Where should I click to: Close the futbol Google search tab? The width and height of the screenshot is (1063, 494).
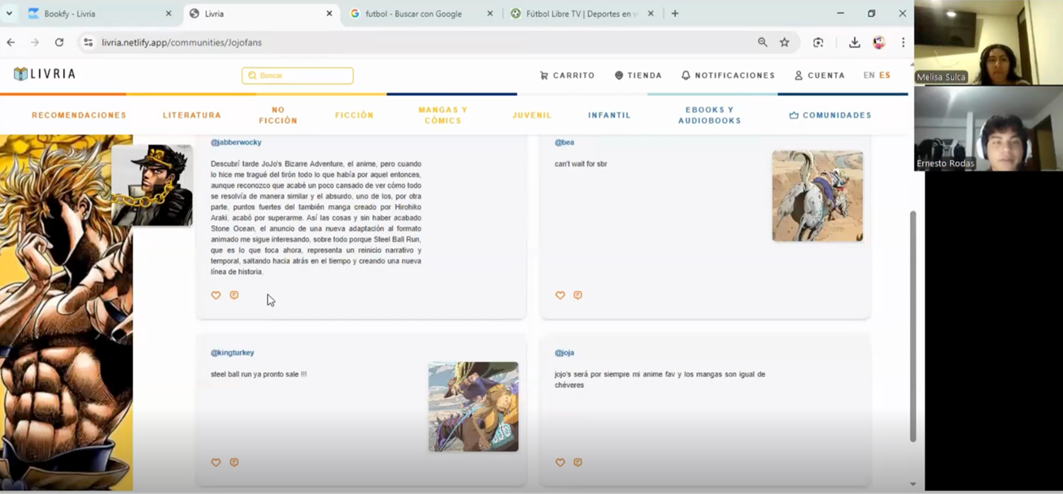point(489,14)
